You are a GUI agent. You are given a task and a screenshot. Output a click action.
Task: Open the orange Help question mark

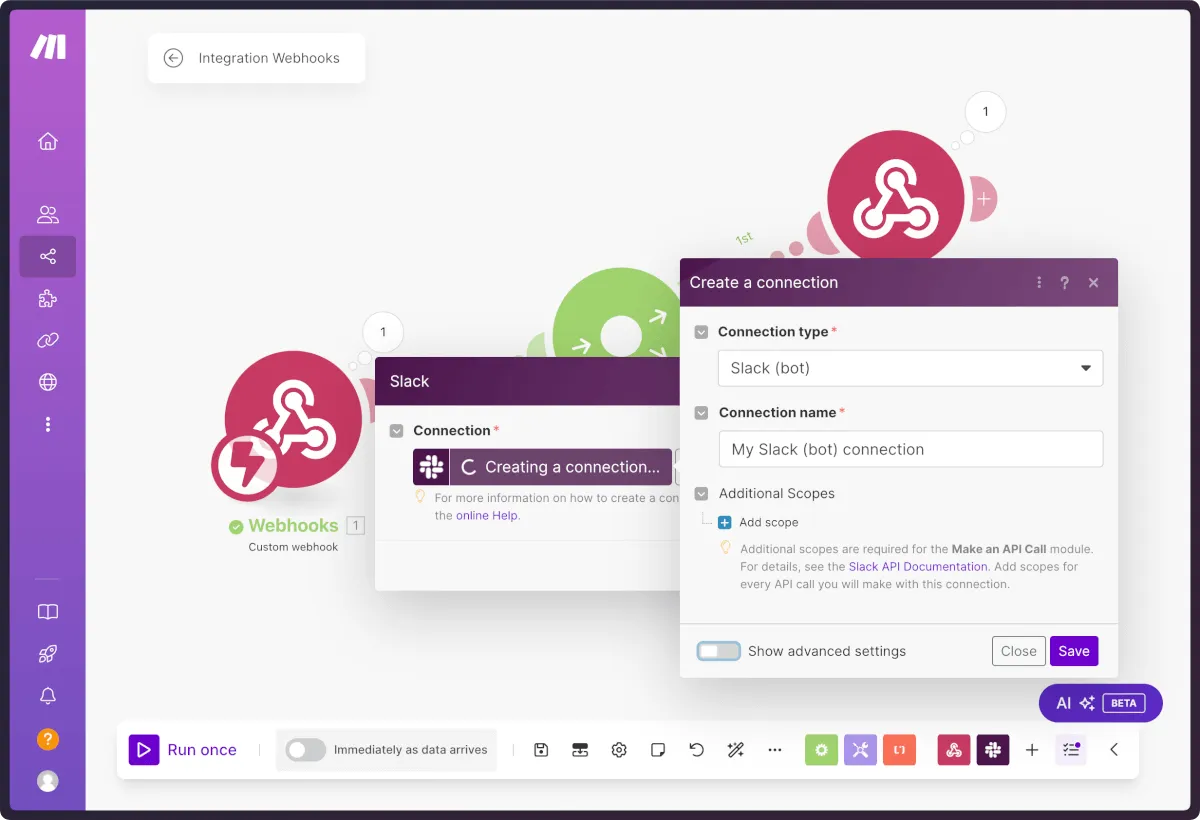pyautogui.click(x=48, y=739)
